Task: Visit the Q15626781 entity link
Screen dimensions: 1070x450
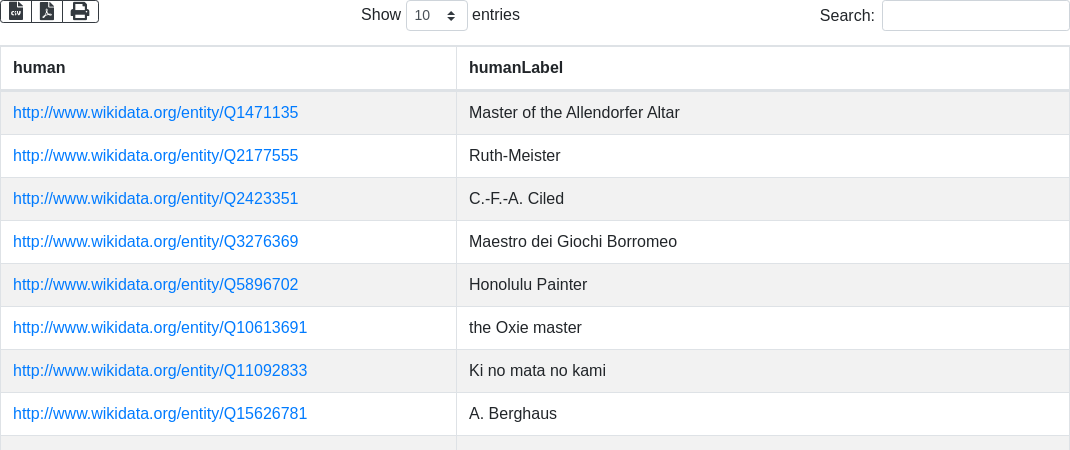Action: pos(160,414)
